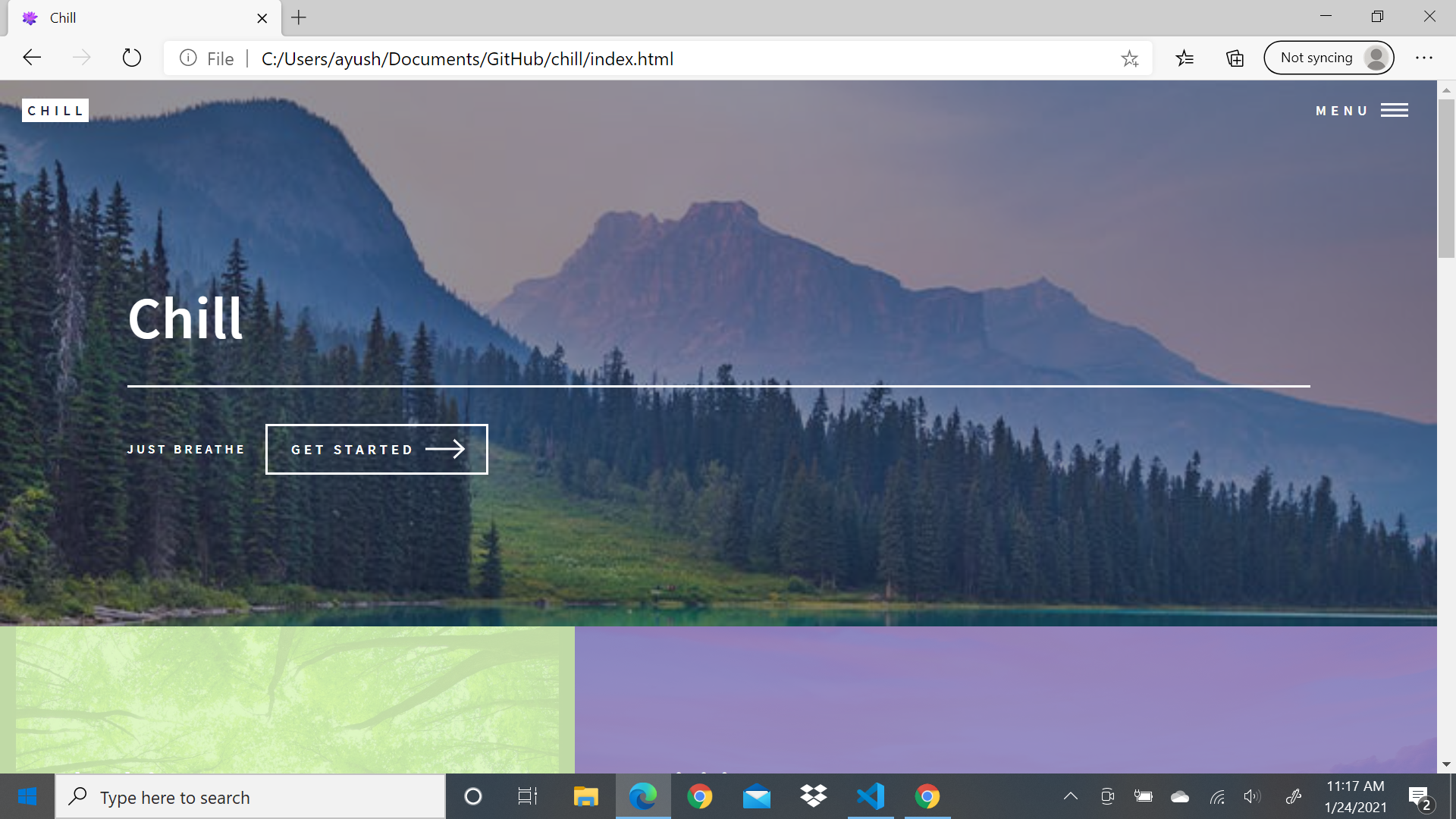Viewport: 1456px width, 819px height.
Task: Open Visual Studio Code from taskbar
Action: pyautogui.click(x=871, y=796)
